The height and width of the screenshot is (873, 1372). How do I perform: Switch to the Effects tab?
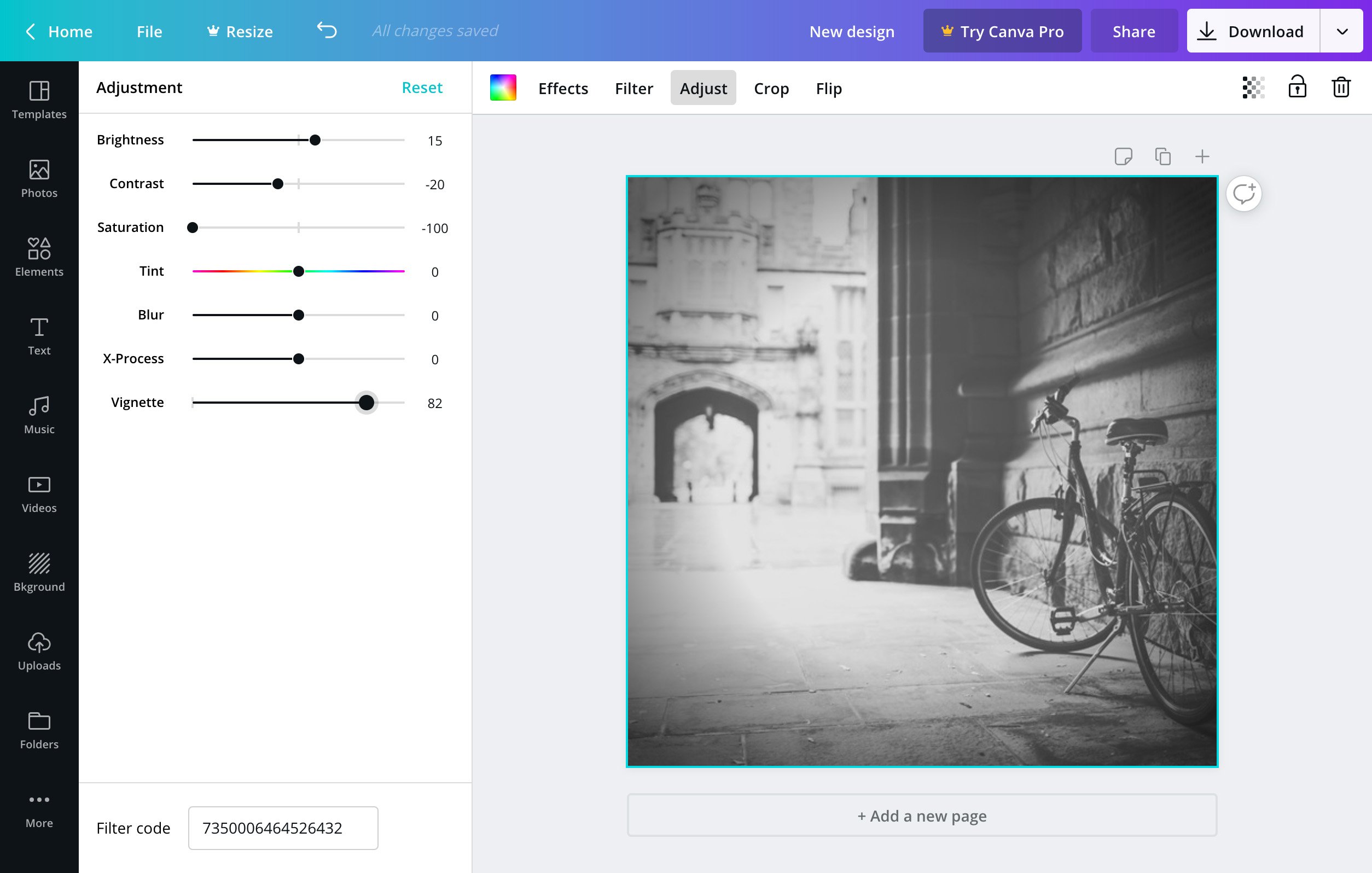pyautogui.click(x=562, y=88)
